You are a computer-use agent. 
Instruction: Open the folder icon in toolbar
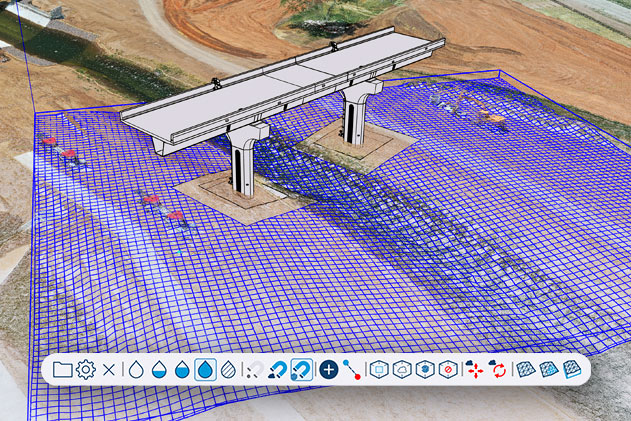(62, 369)
